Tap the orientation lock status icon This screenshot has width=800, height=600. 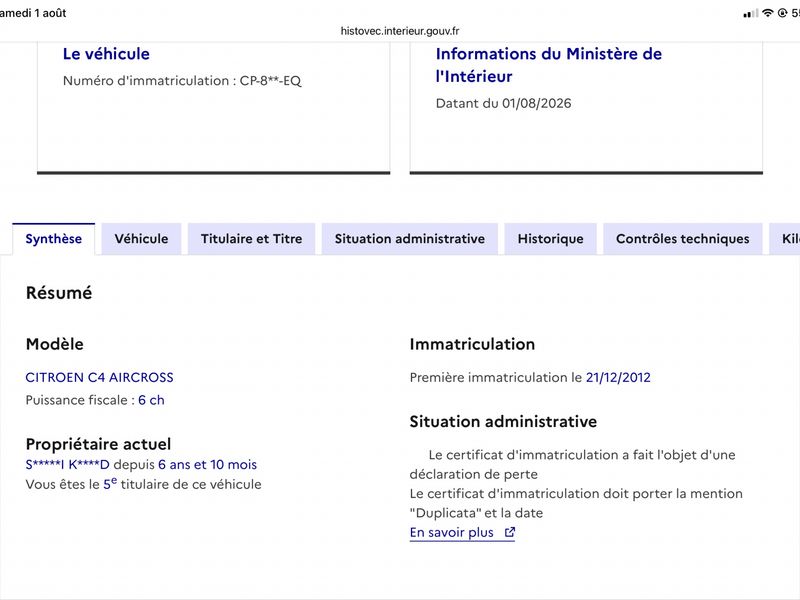click(782, 13)
